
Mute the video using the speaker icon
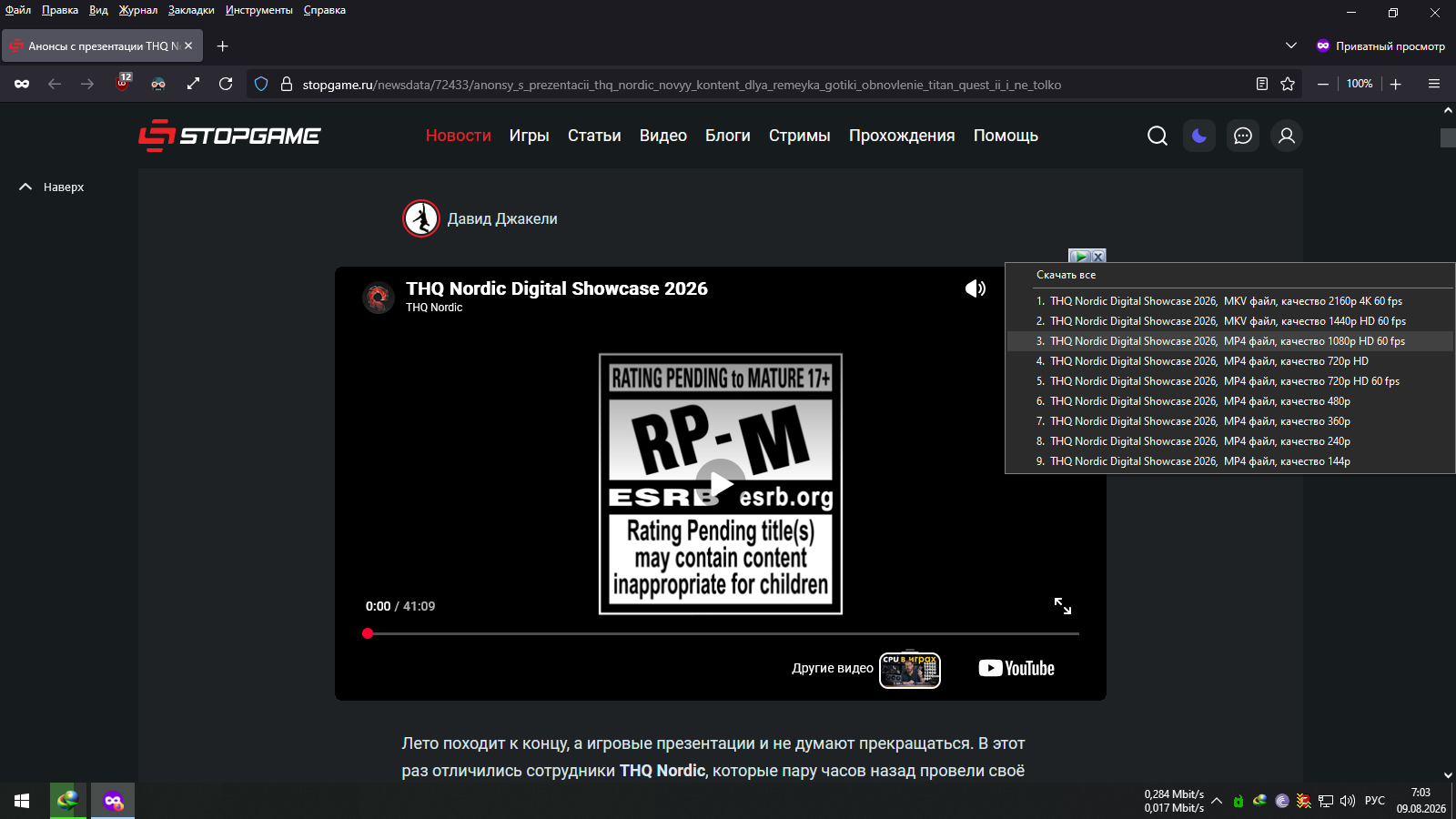976,288
